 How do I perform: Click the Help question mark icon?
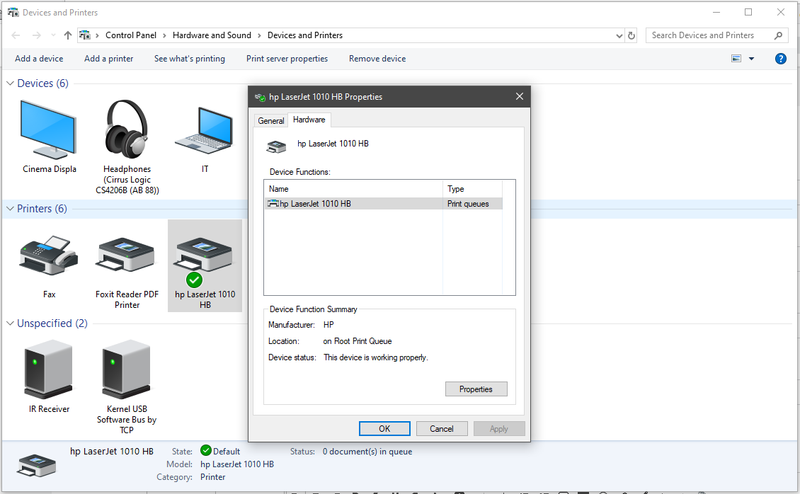(780, 59)
